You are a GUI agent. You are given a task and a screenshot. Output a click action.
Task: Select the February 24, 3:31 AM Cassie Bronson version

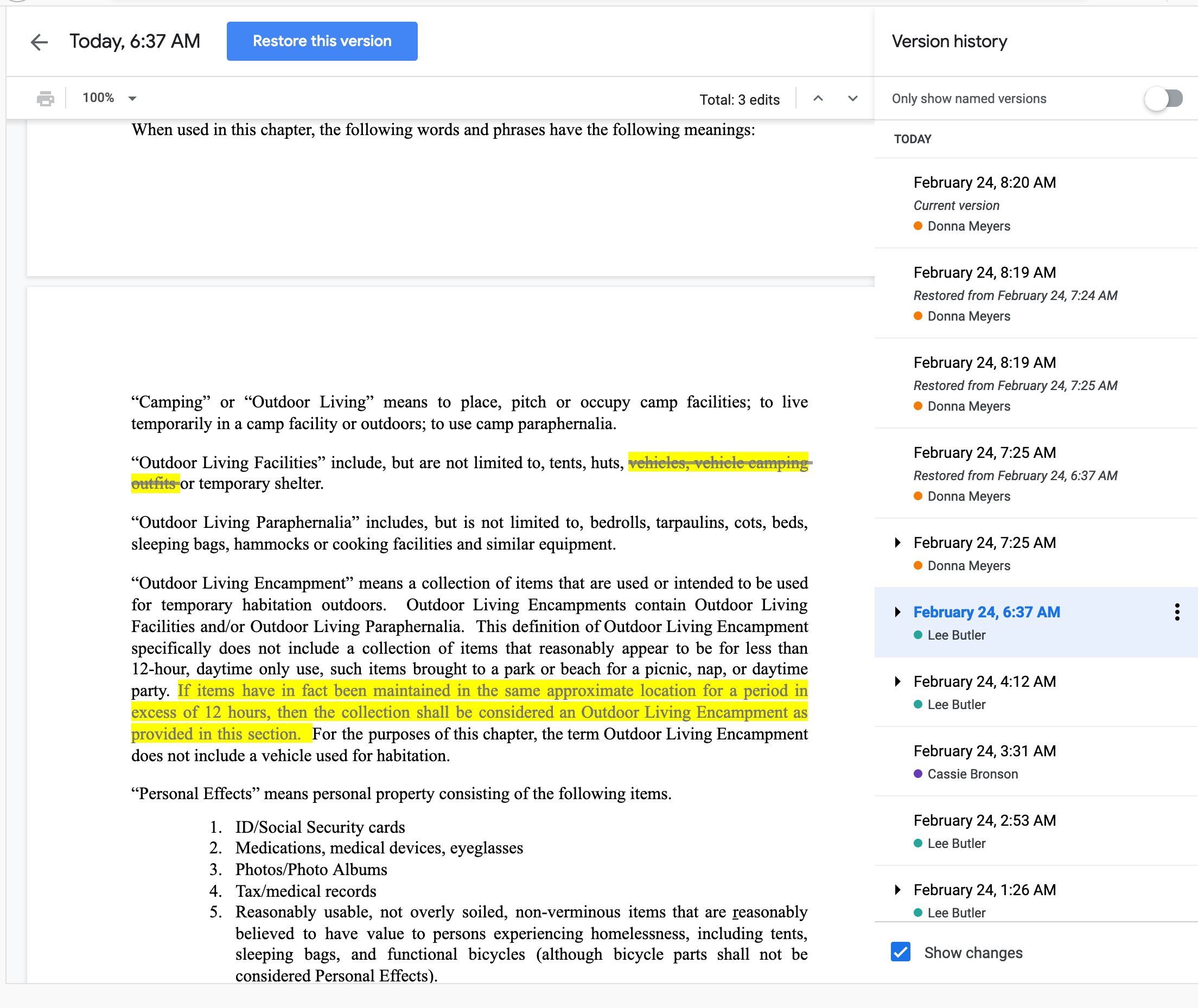(x=984, y=751)
